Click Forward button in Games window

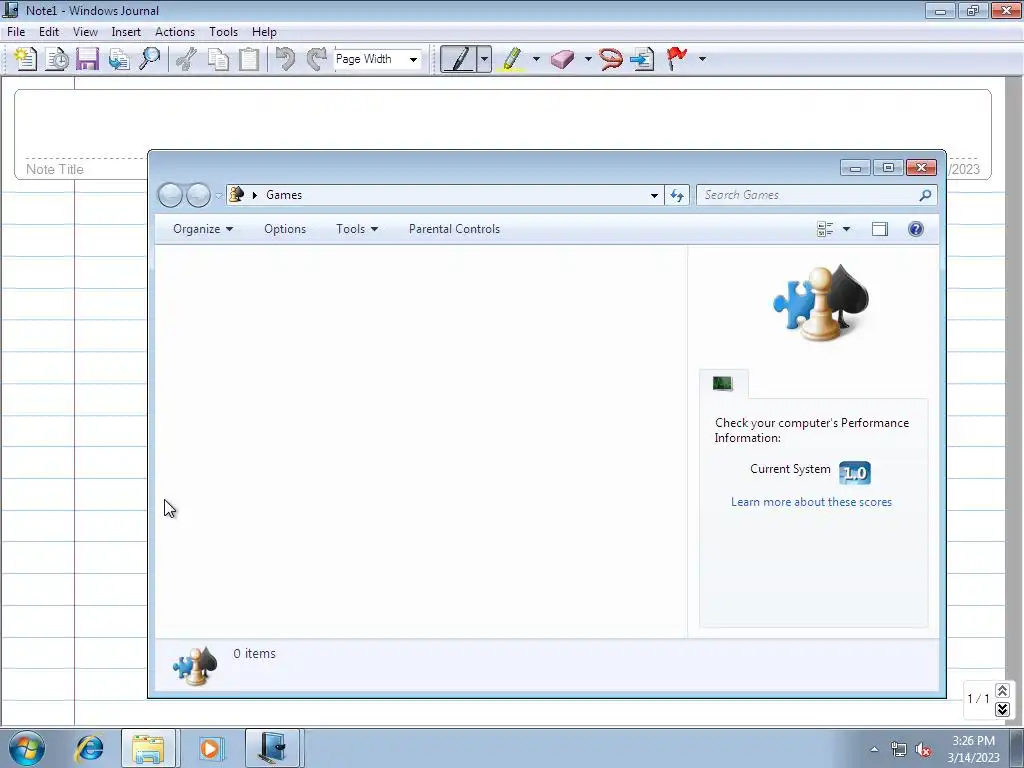[x=199, y=195]
